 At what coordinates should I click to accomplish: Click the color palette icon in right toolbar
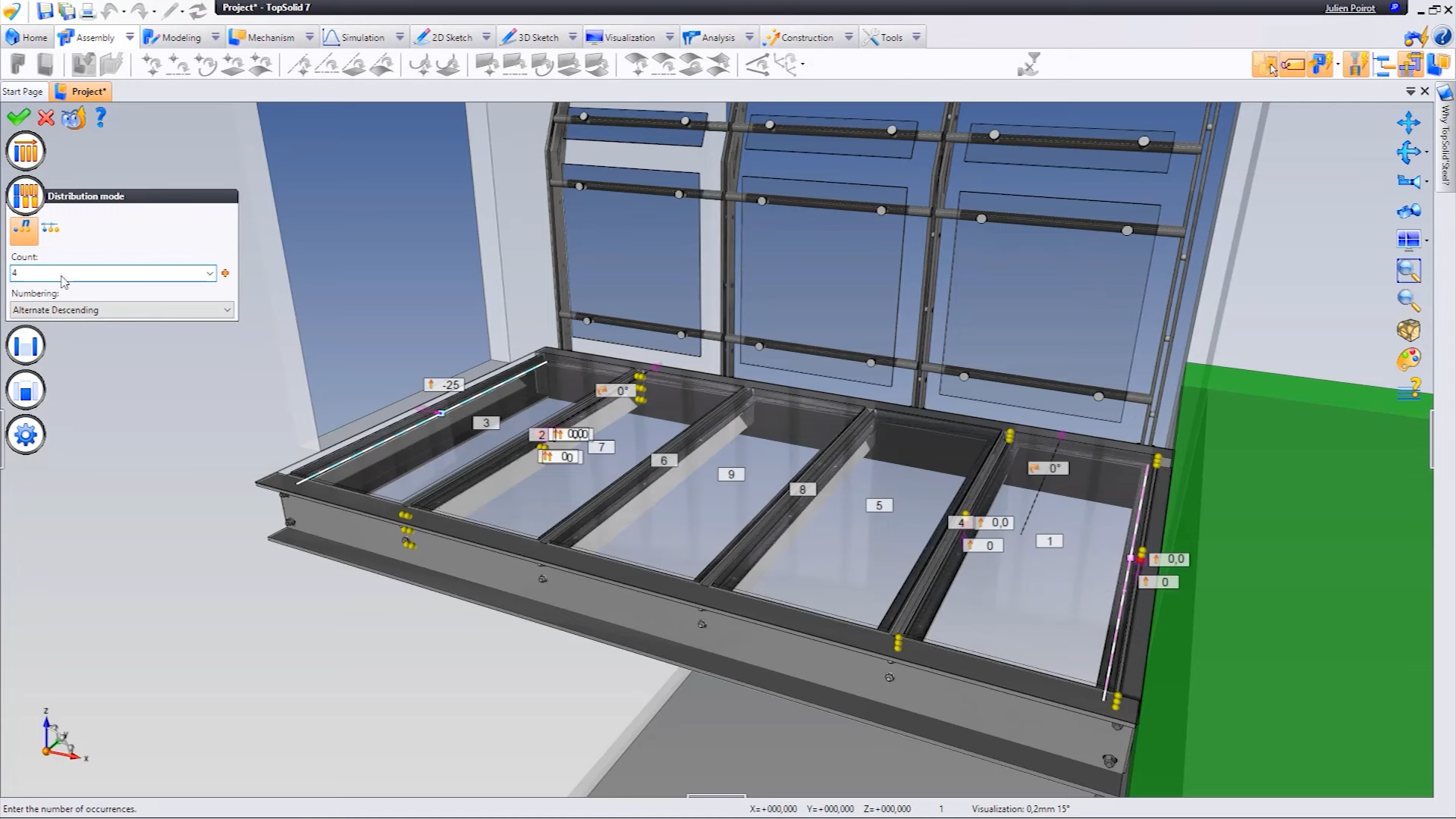click(x=1408, y=359)
